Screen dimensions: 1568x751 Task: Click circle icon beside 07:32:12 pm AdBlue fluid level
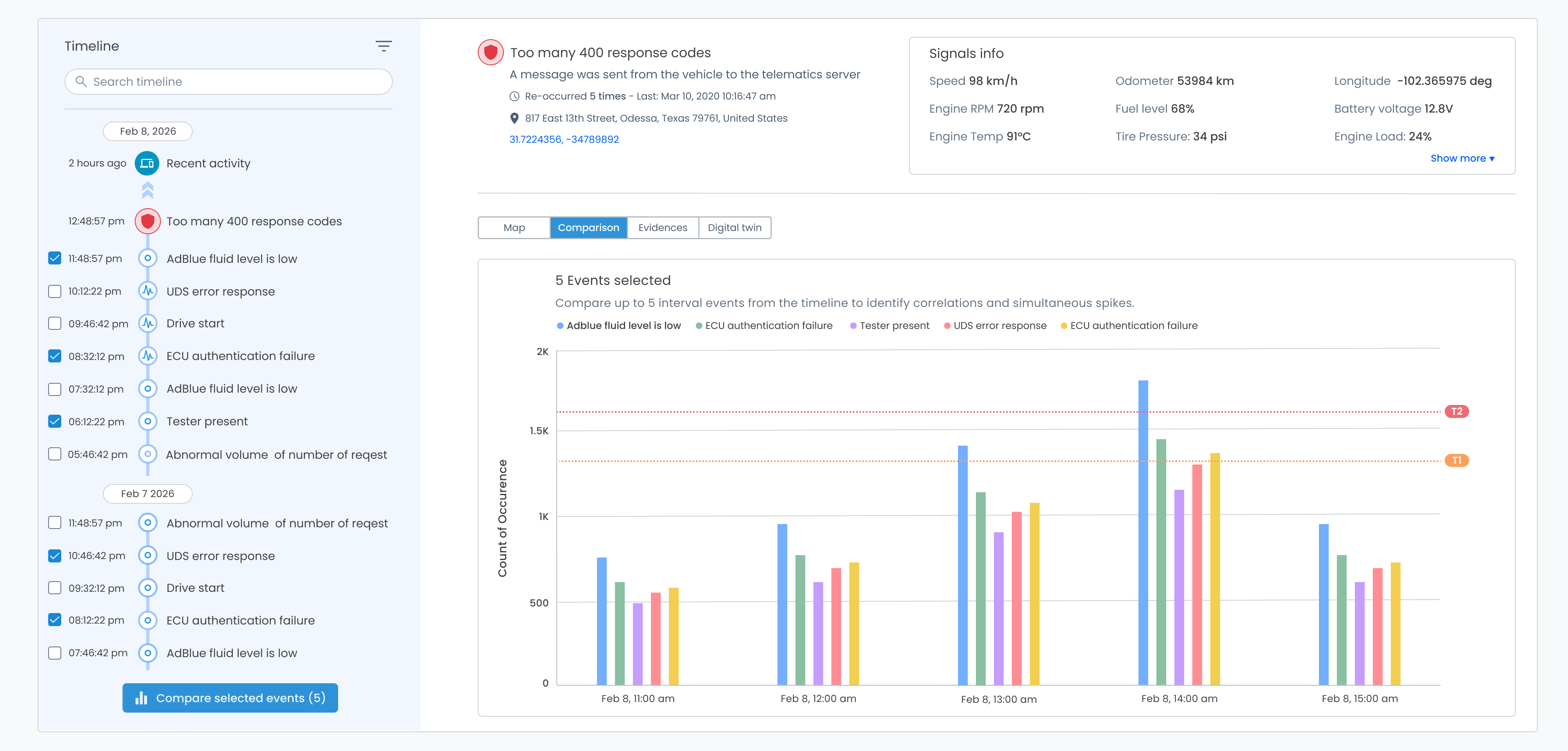click(x=147, y=388)
